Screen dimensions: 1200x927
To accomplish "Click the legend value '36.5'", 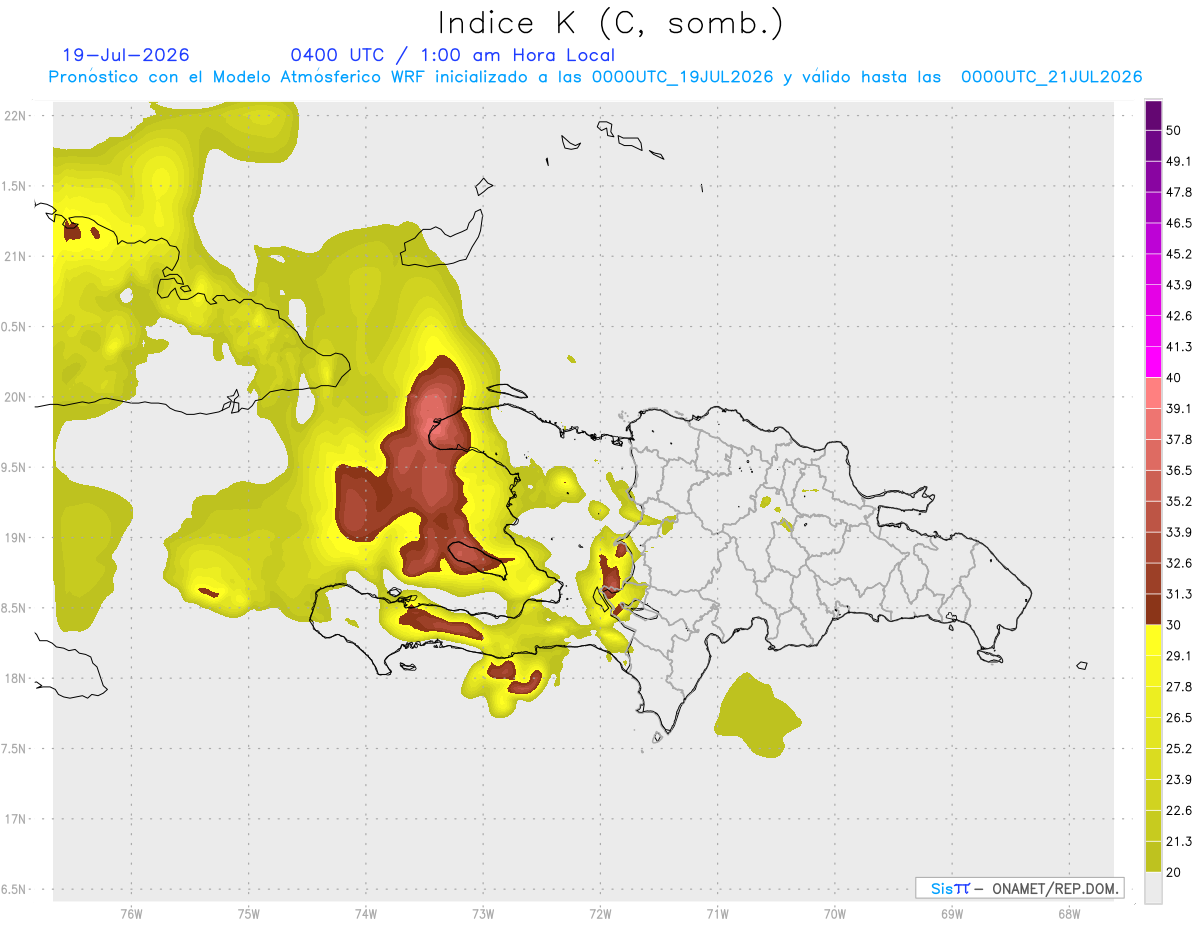I will [1179, 470].
